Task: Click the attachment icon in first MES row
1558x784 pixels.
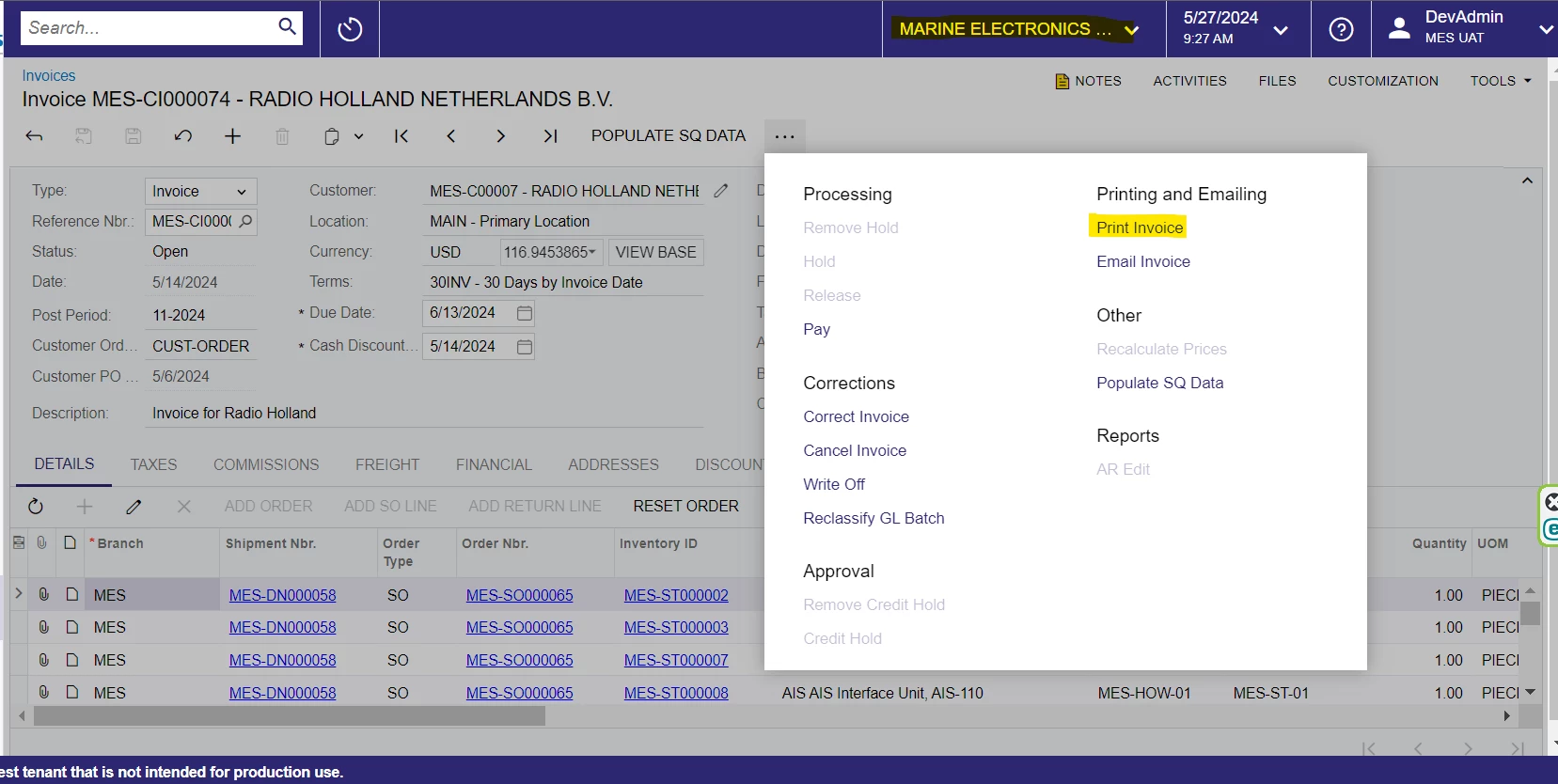Action: 43,595
